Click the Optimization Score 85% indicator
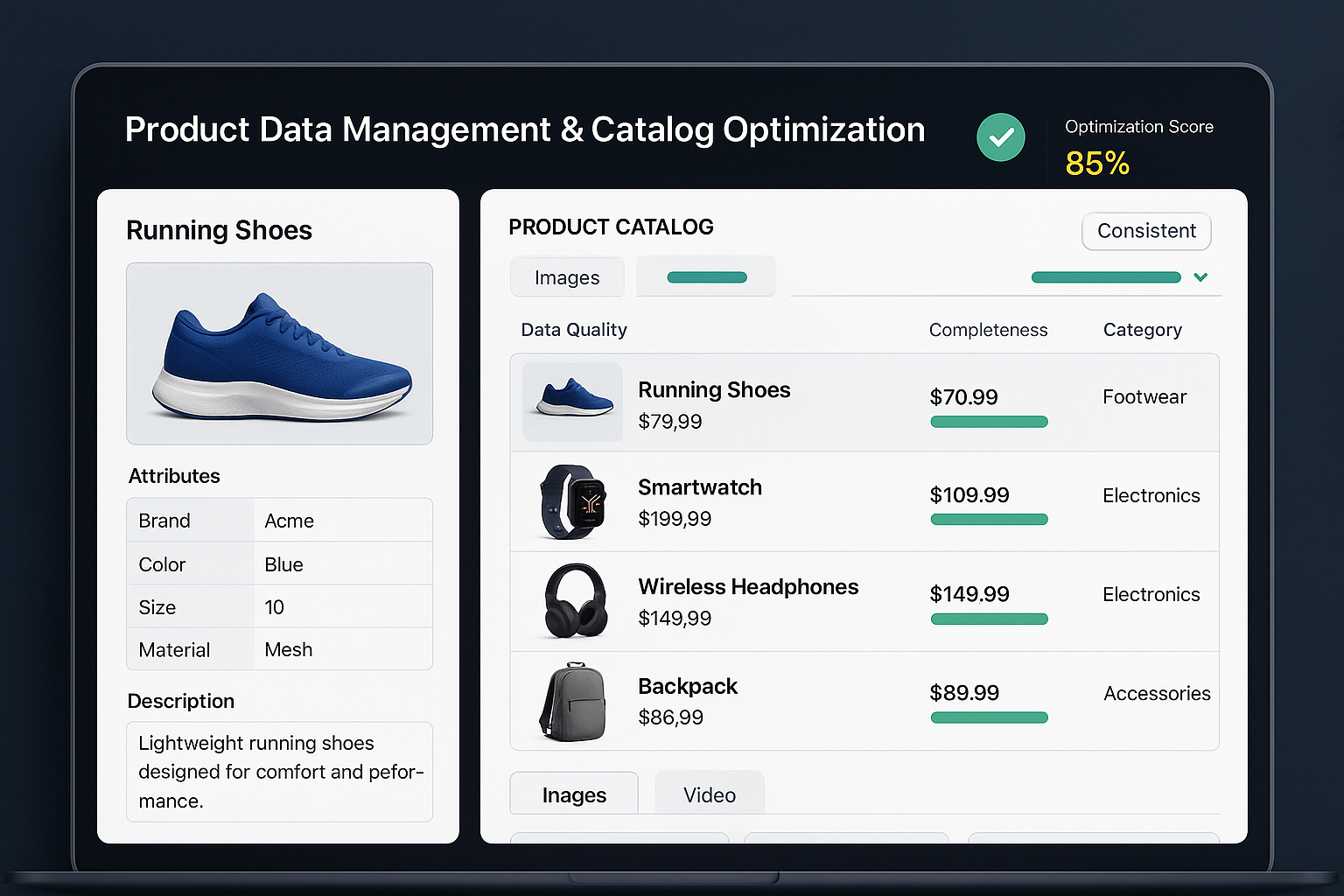 tap(1096, 163)
